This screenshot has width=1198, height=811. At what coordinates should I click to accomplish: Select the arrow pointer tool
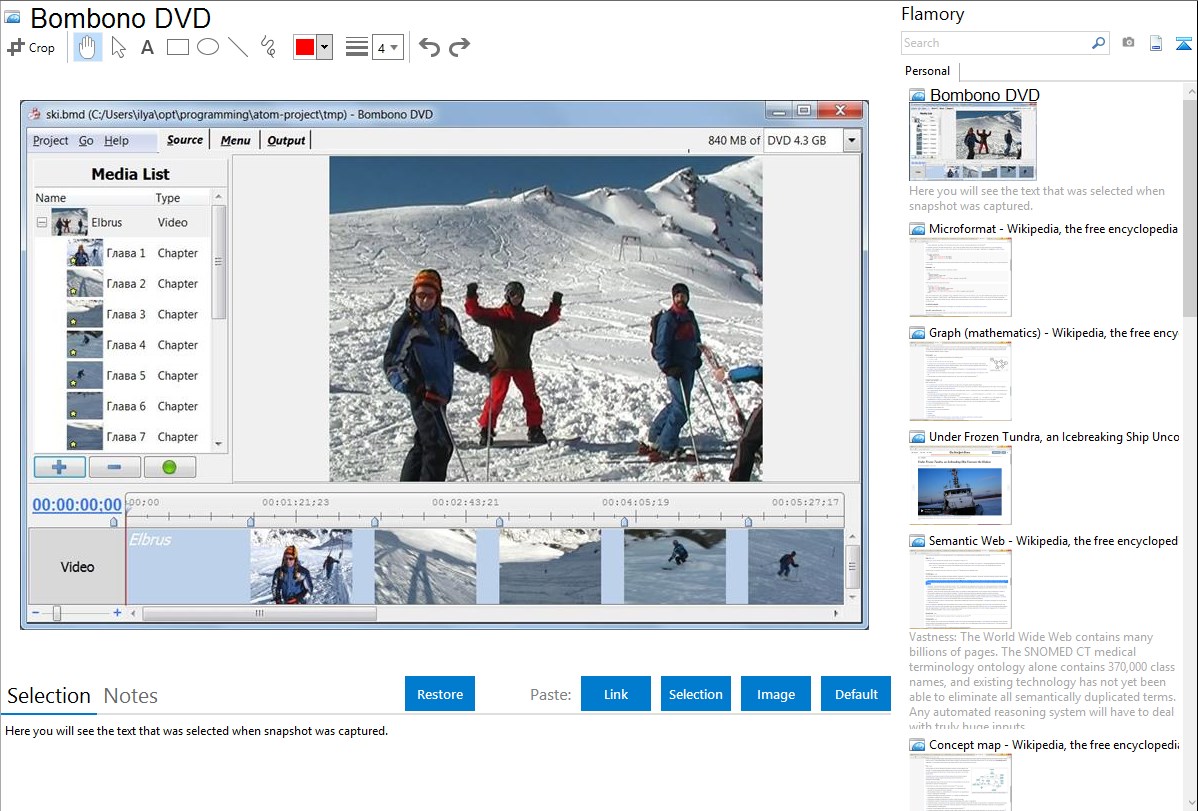pyautogui.click(x=118, y=47)
